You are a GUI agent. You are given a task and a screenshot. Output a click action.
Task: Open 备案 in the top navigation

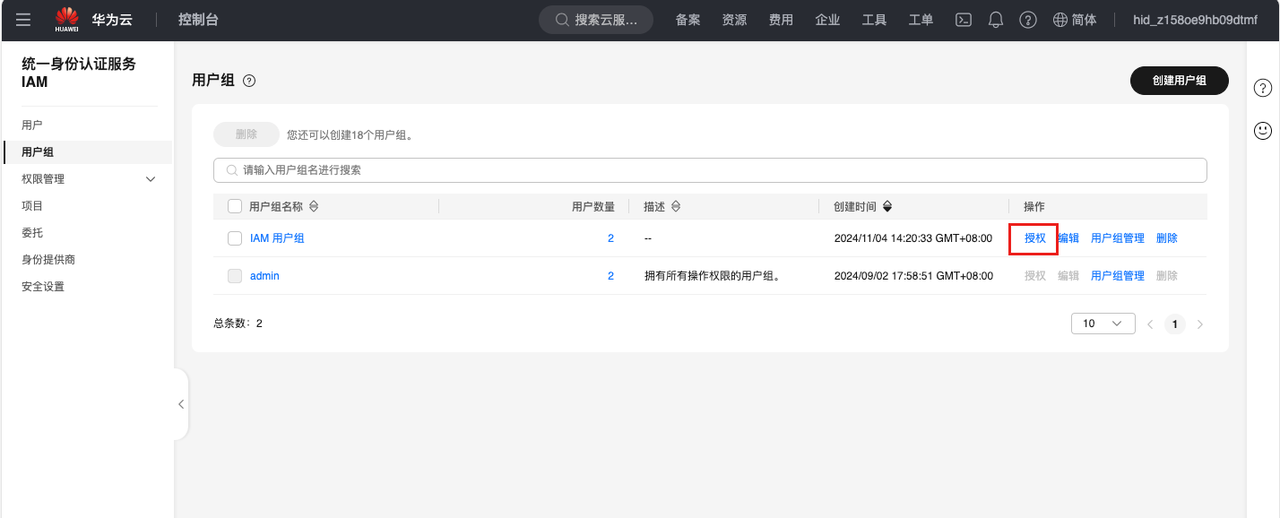coord(688,20)
